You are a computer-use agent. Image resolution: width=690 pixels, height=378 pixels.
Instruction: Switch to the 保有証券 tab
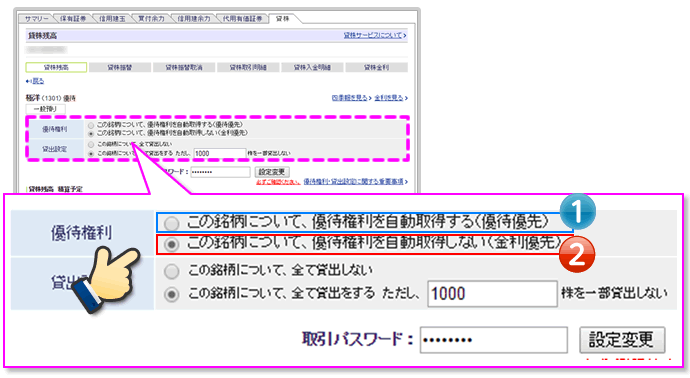[73, 18]
